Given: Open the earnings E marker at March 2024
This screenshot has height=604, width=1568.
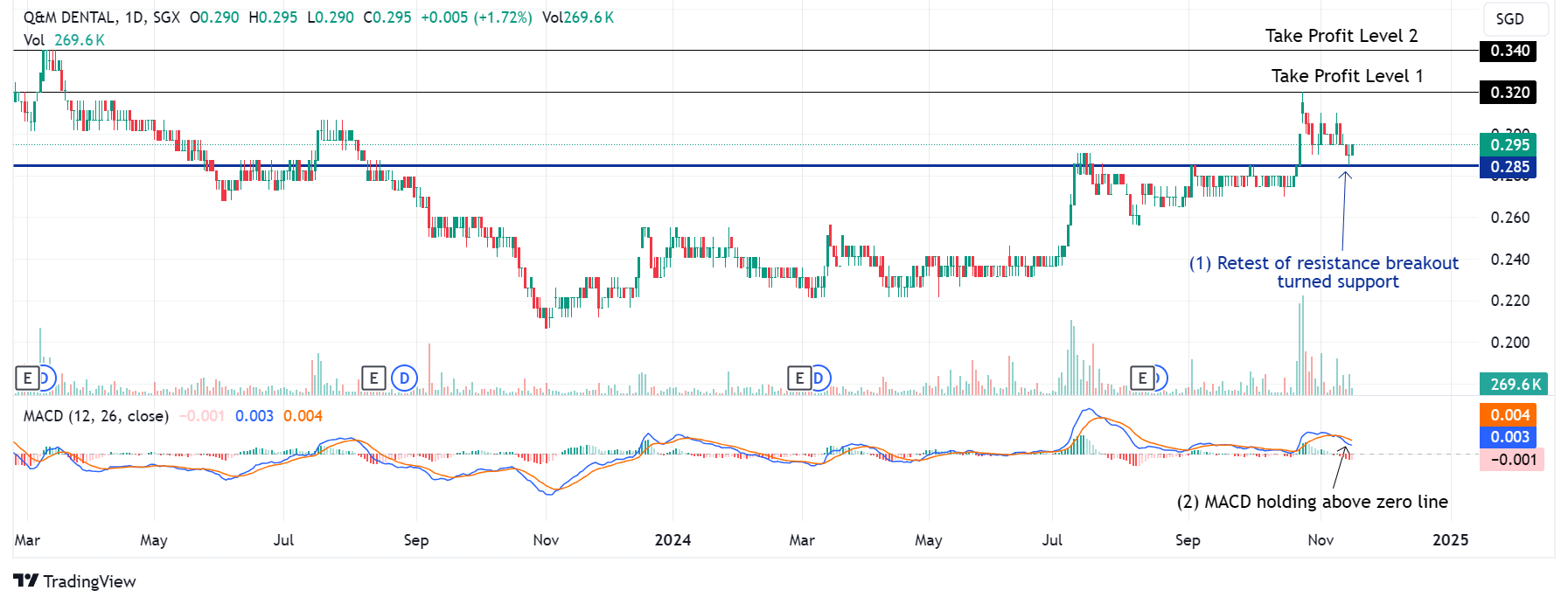Looking at the screenshot, I should click(799, 378).
